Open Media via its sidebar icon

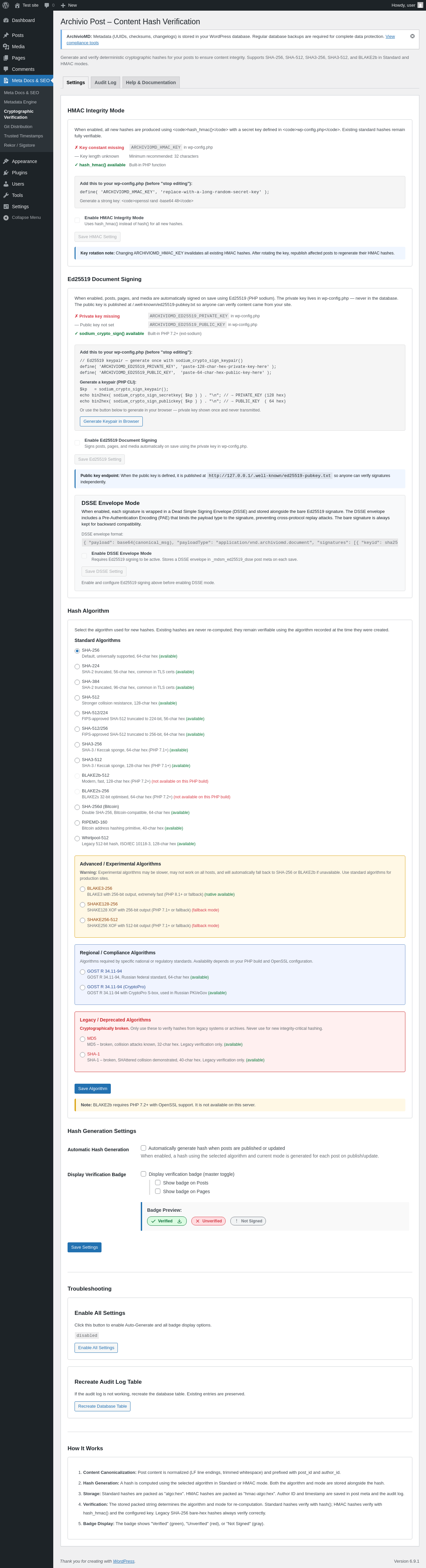(6, 47)
